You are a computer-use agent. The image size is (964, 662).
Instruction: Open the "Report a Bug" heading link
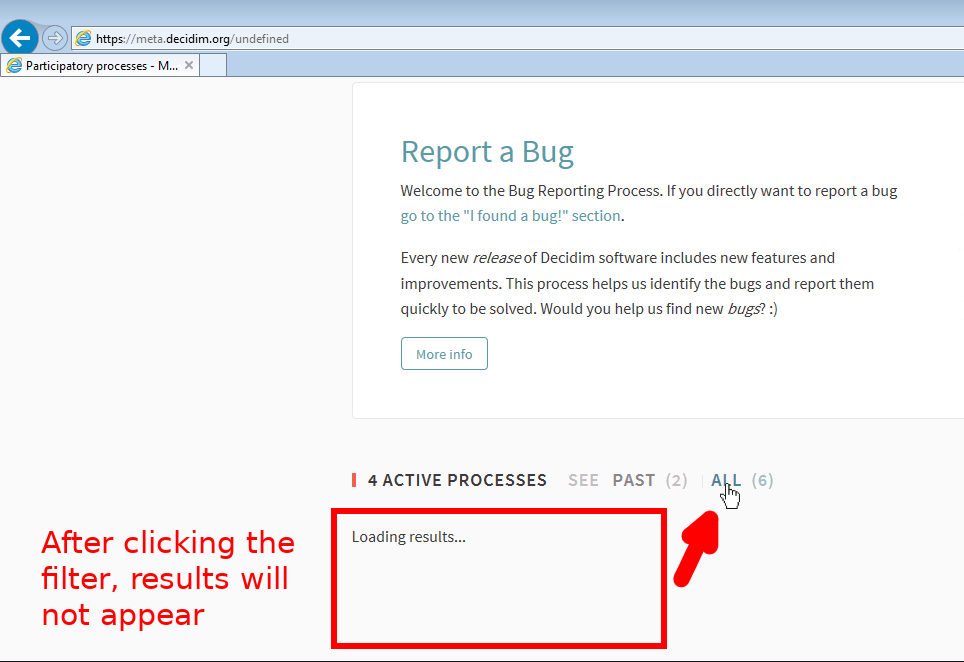point(487,152)
